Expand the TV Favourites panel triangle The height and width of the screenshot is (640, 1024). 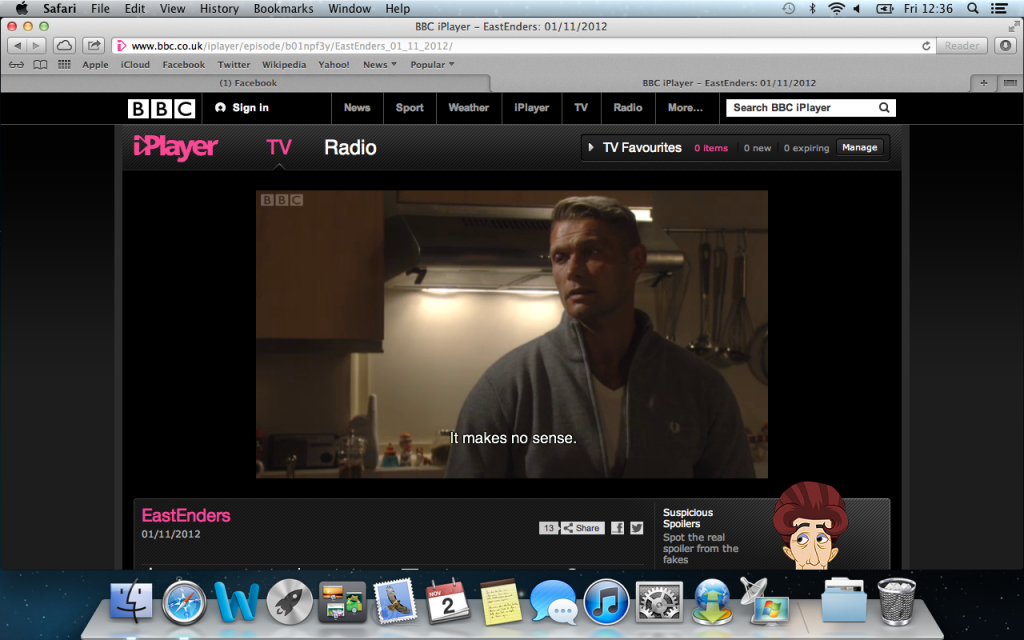pyautogui.click(x=592, y=148)
